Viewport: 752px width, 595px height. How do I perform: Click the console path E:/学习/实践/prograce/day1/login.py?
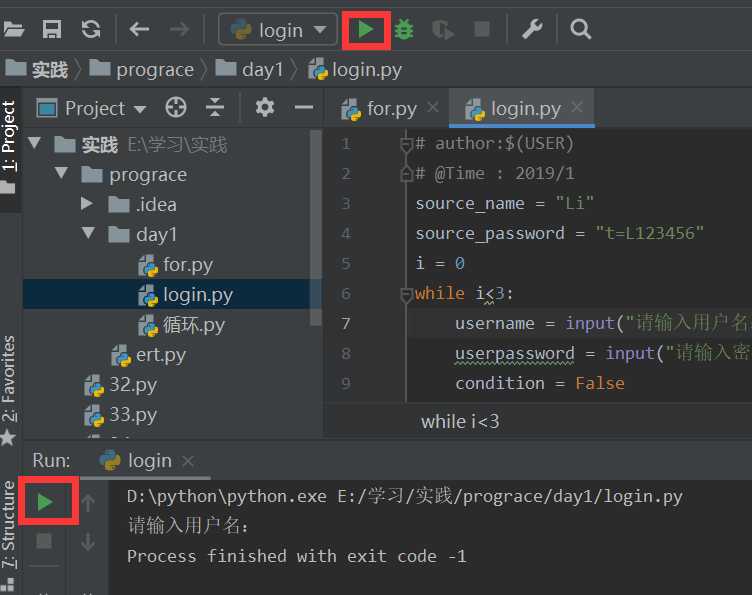click(510, 496)
